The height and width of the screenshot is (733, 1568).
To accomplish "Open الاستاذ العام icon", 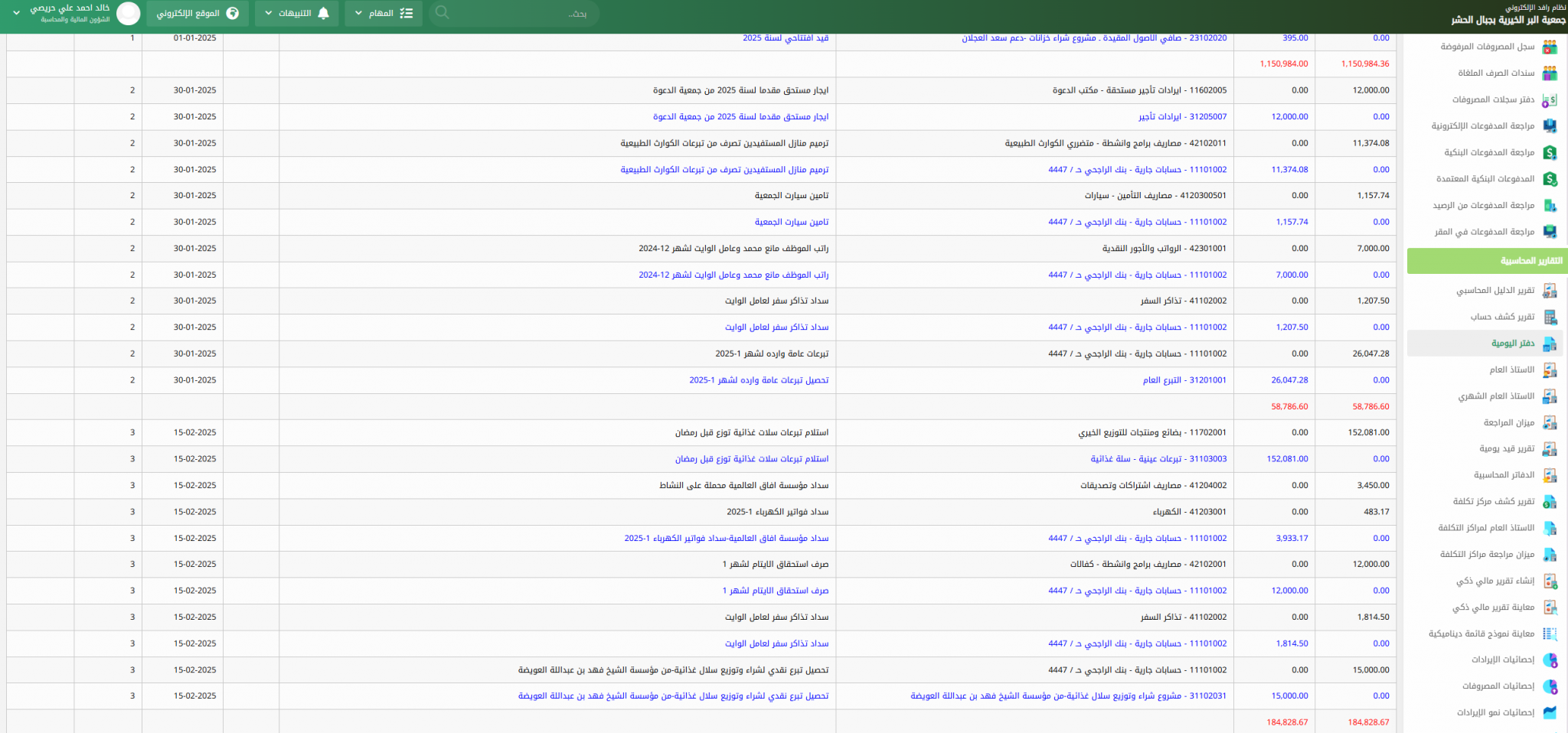I will (x=1550, y=370).
